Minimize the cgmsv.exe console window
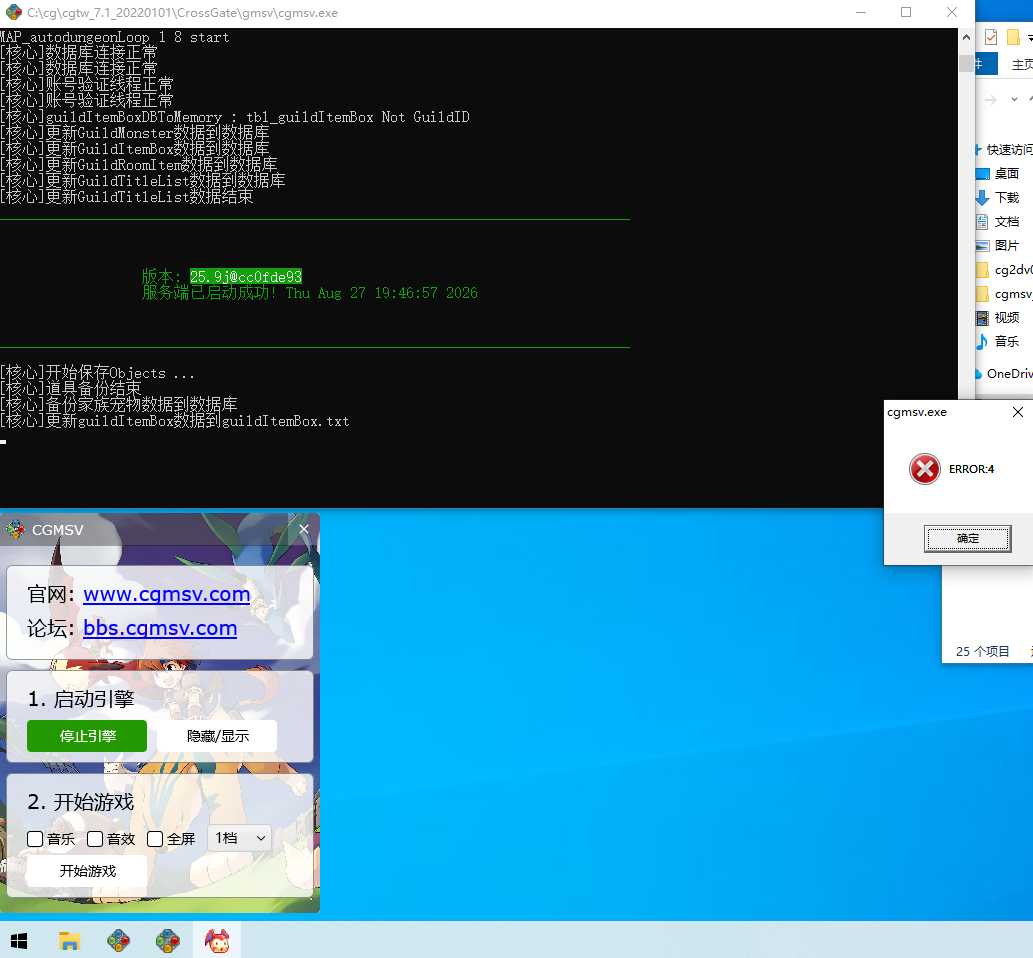This screenshot has width=1033, height=958. point(860,13)
